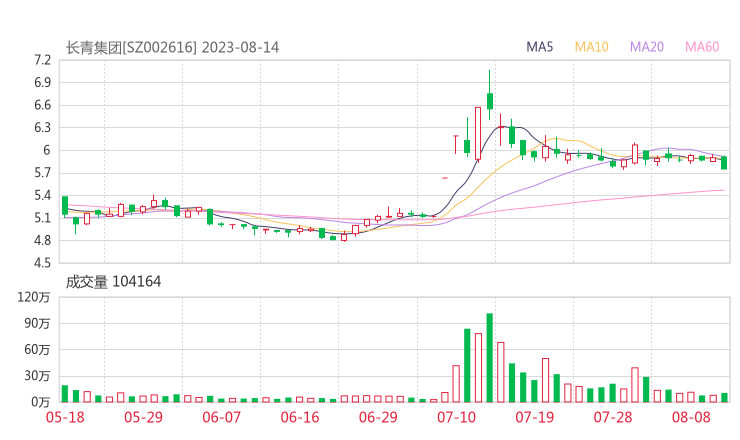Click the 06-29 date axis label

click(x=378, y=417)
